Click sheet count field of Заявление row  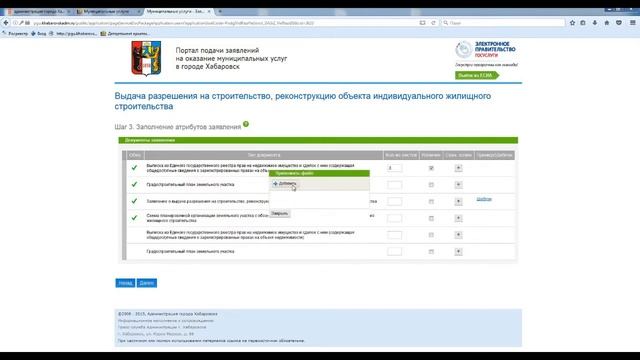click(x=394, y=201)
